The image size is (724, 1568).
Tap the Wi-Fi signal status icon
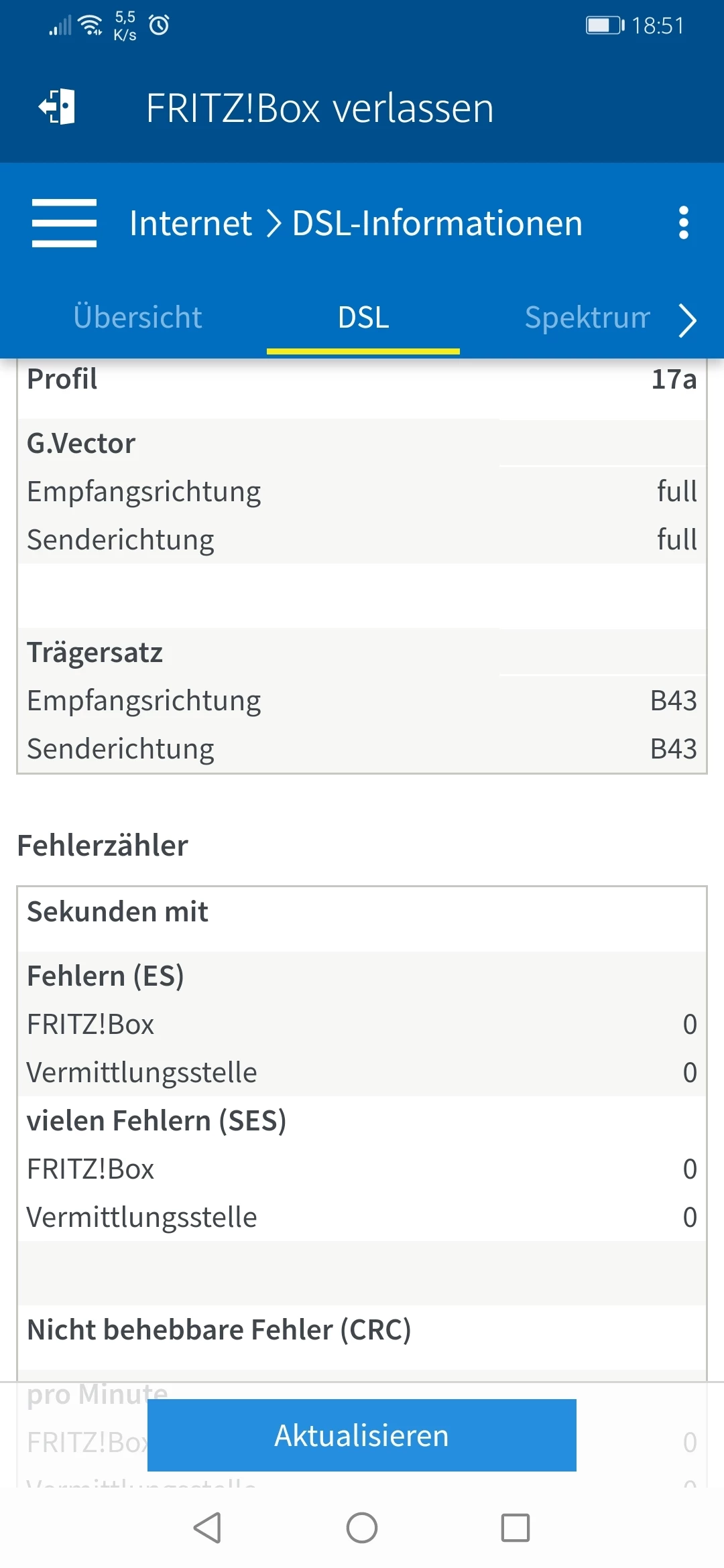90,25
